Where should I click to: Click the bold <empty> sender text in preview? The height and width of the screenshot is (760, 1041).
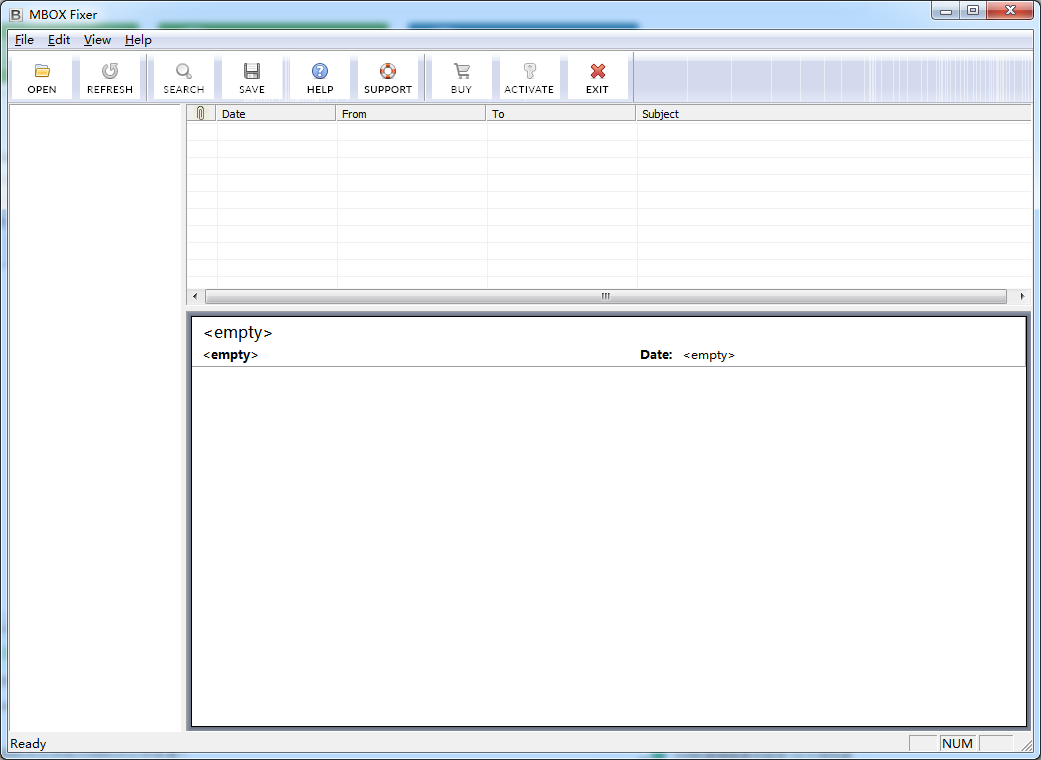[x=230, y=354]
